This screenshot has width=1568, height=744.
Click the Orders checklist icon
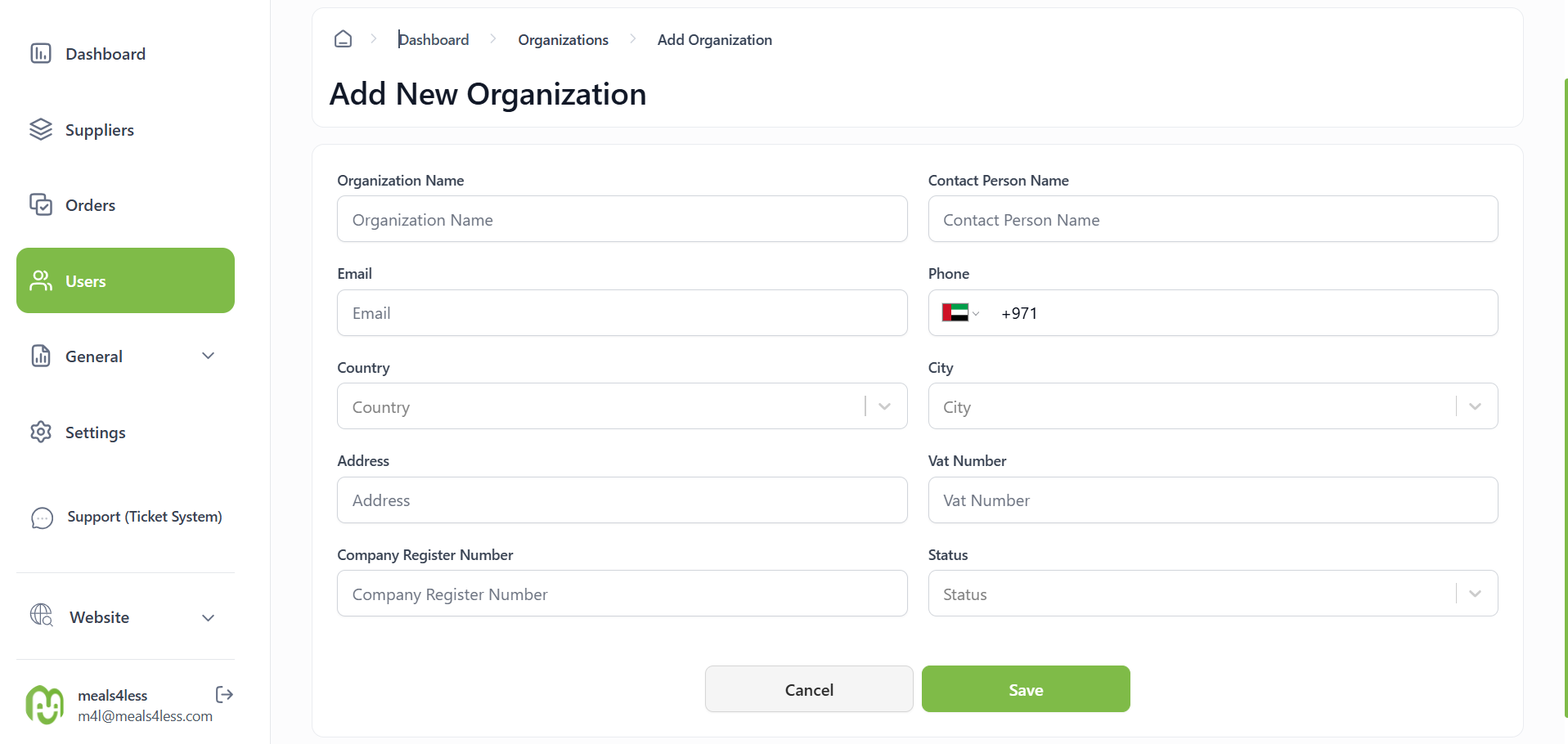point(41,204)
